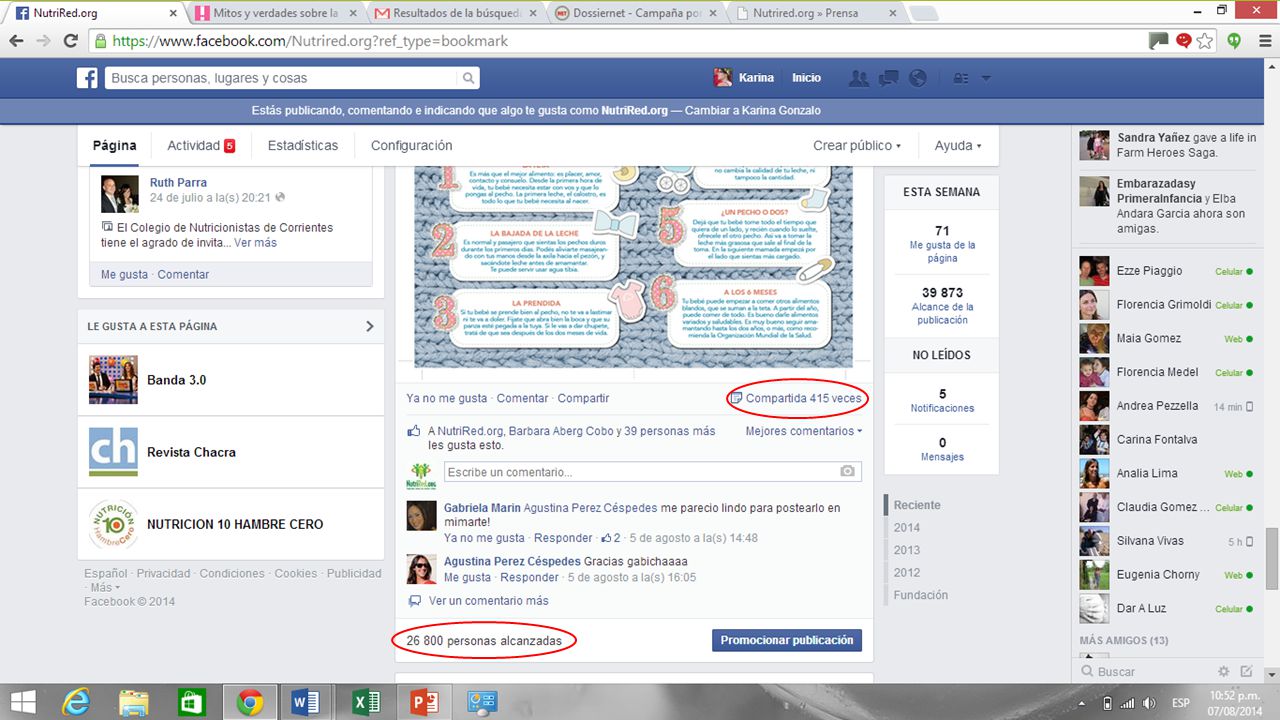Jump to 2012 in the timeline
The height and width of the screenshot is (720, 1280).
tap(907, 573)
